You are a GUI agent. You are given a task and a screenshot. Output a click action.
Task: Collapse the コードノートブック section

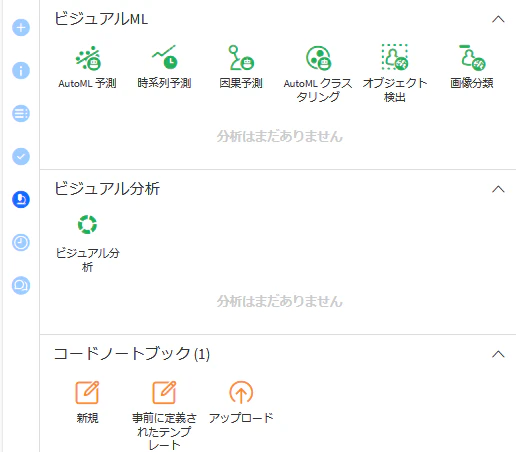tap(498, 354)
